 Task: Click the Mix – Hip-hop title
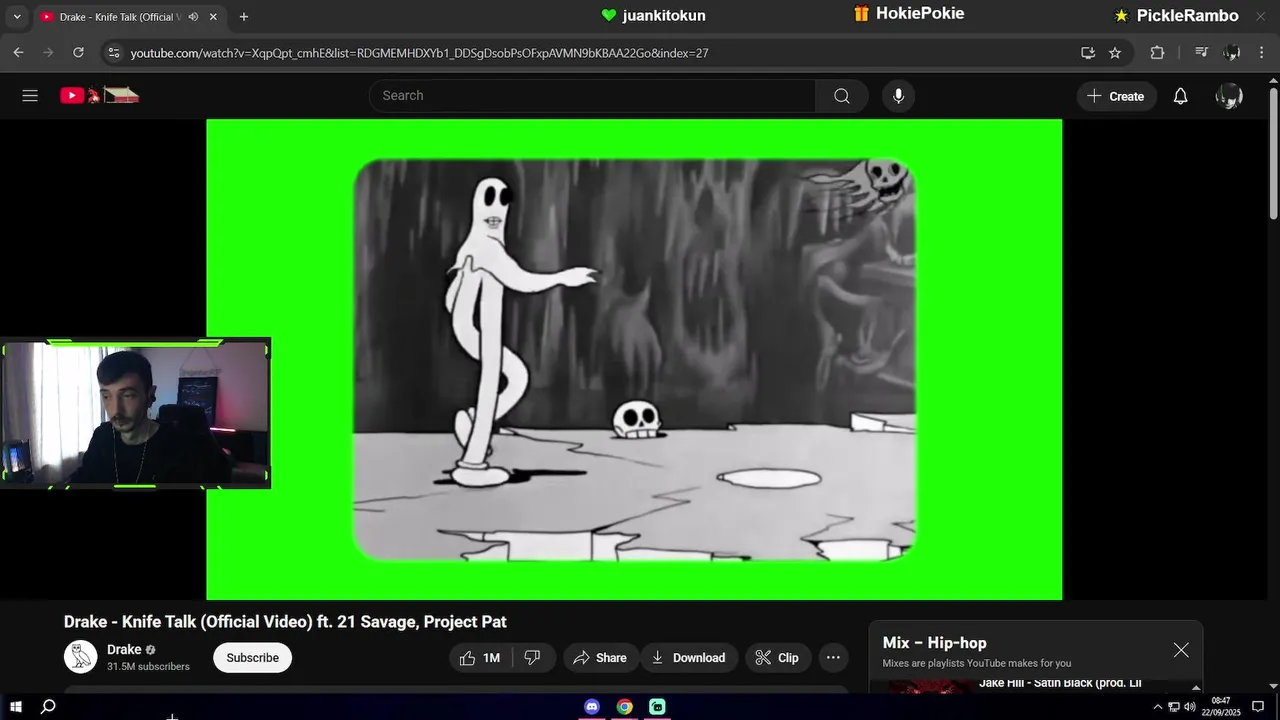(934, 643)
